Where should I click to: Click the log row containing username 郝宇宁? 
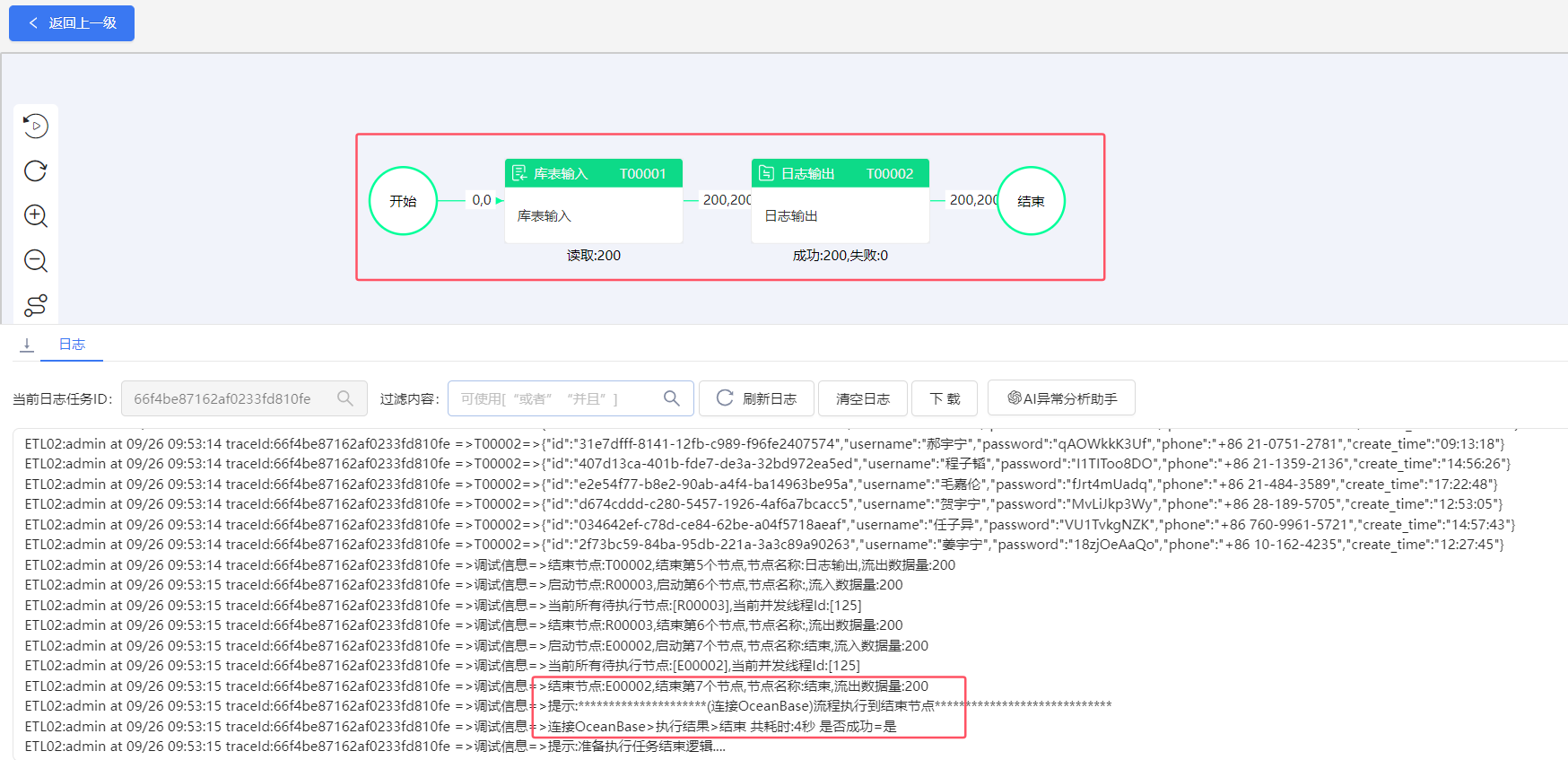[x=764, y=444]
